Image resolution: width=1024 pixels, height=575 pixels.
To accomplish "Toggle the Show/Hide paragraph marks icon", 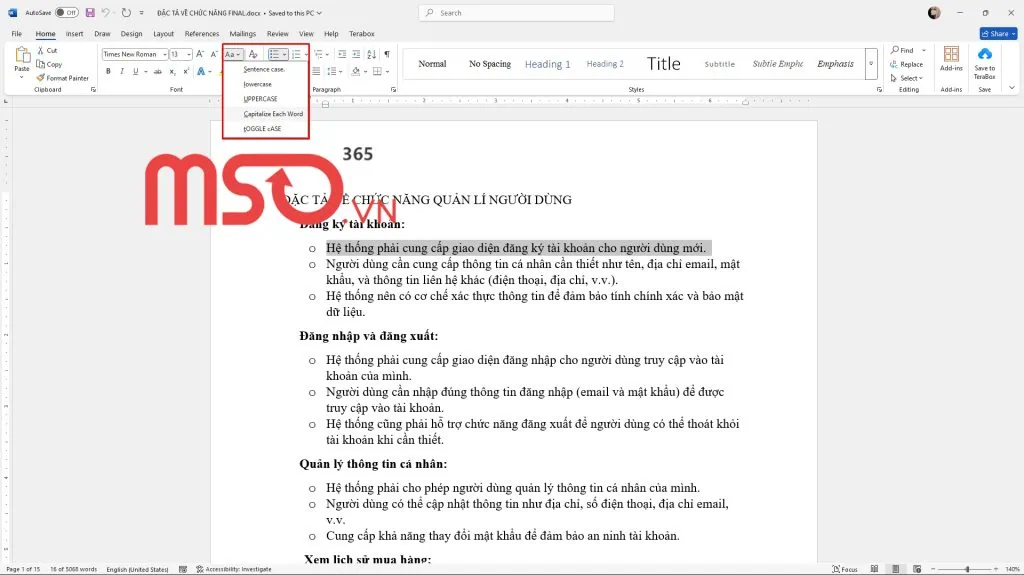I will coord(387,54).
